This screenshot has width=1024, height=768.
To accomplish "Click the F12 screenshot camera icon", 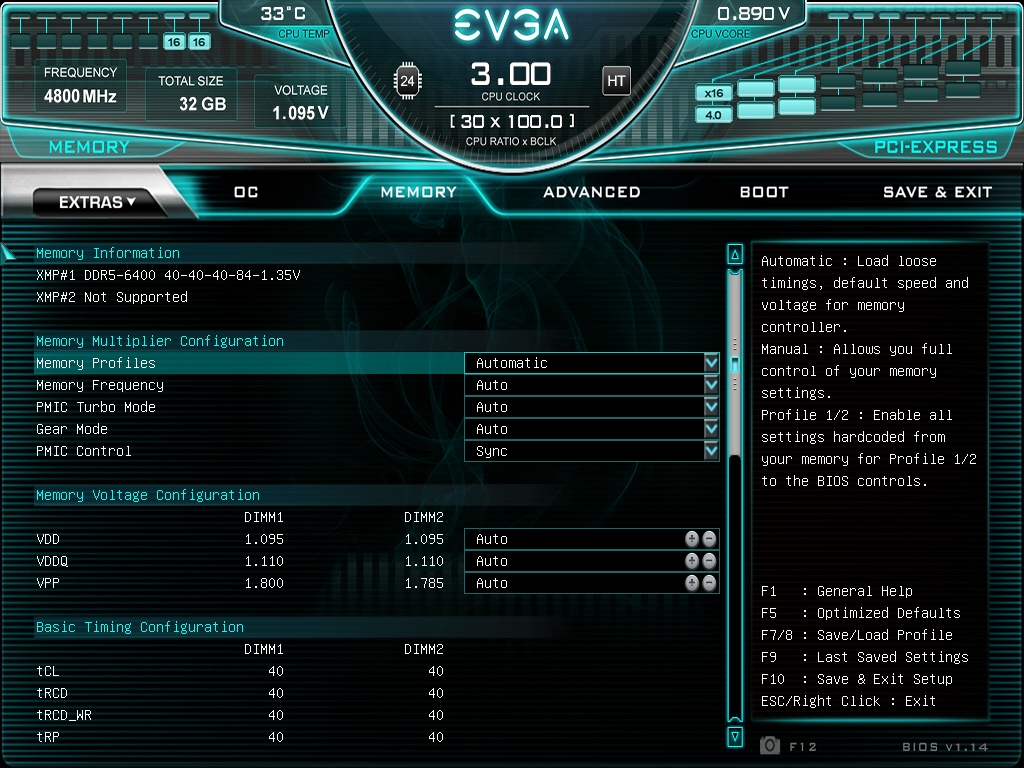I will 770,745.
